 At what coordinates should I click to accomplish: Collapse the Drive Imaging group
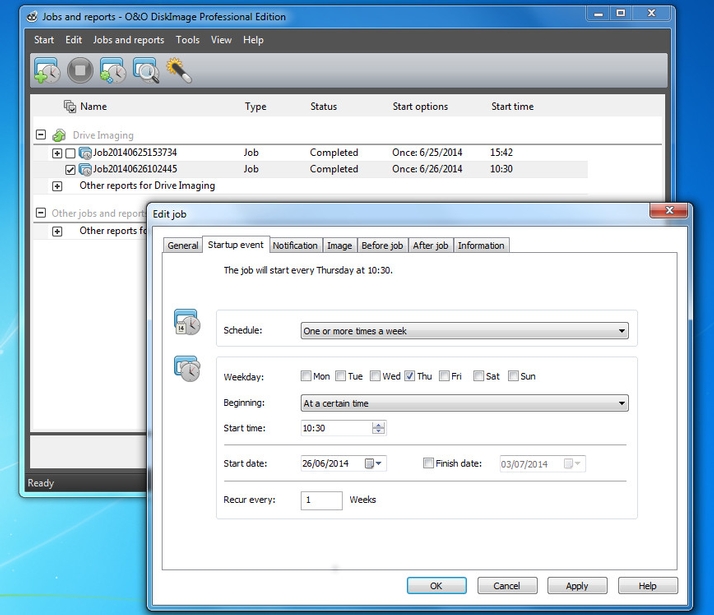point(41,135)
